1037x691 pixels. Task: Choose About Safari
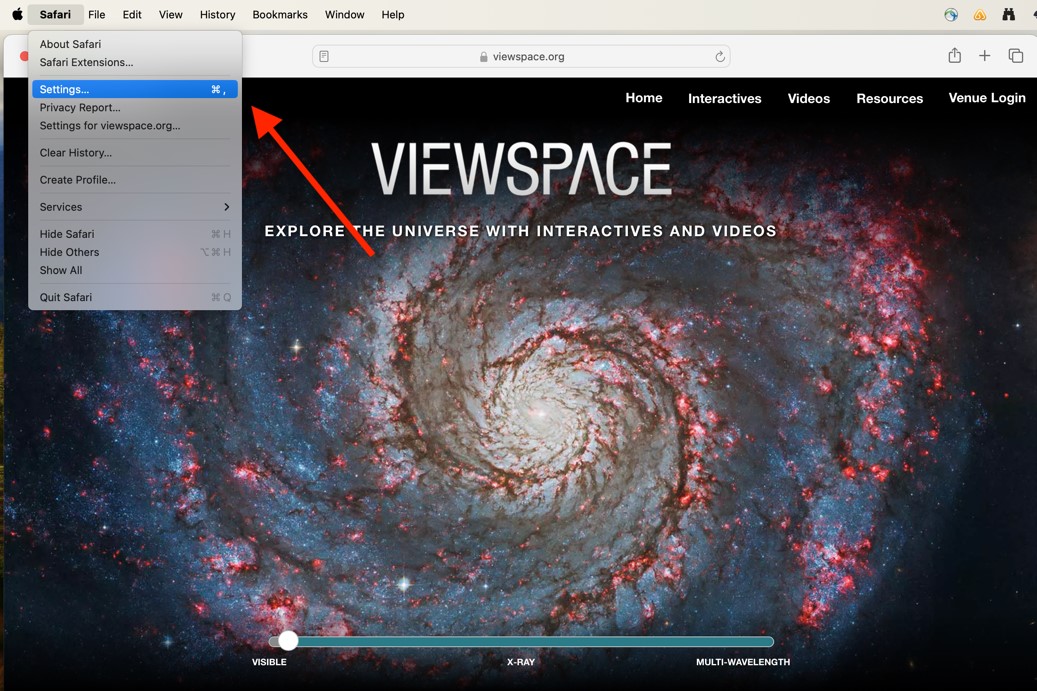point(135,44)
